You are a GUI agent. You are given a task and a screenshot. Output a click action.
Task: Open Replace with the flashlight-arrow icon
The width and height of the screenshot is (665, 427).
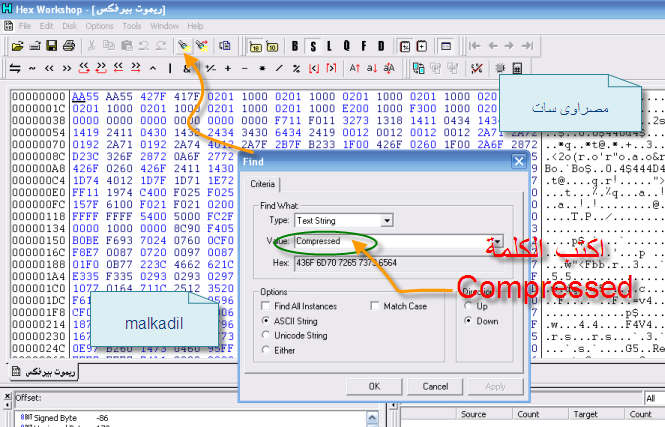(202, 46)
